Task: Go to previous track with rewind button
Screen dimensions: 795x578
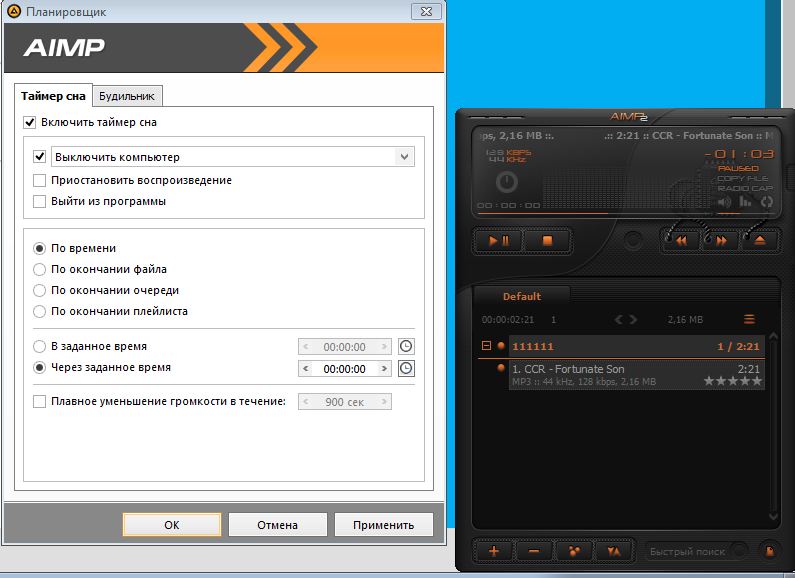Action: pyautogui.click(x=681, y=241)
